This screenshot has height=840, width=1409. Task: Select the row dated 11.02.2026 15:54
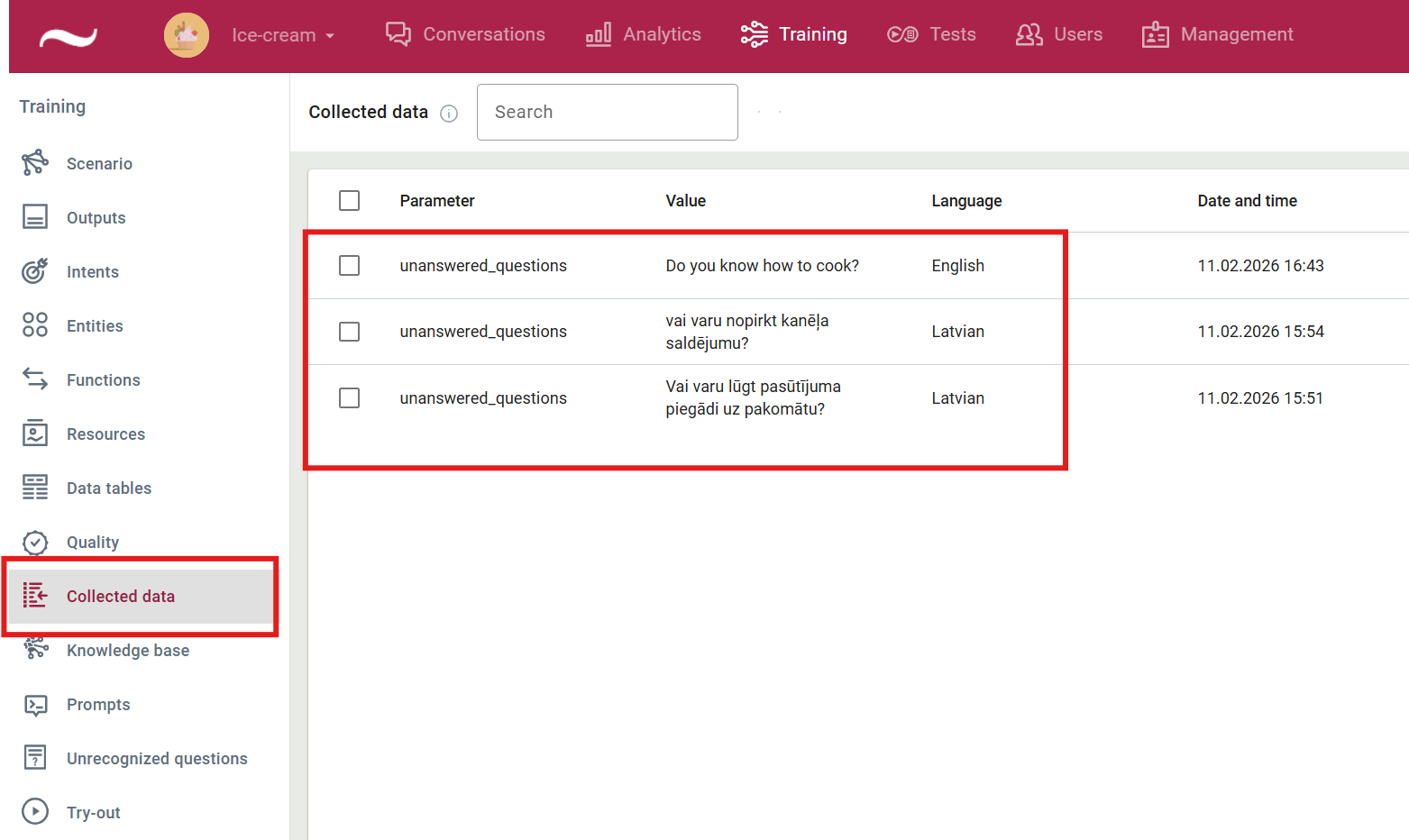349,332
